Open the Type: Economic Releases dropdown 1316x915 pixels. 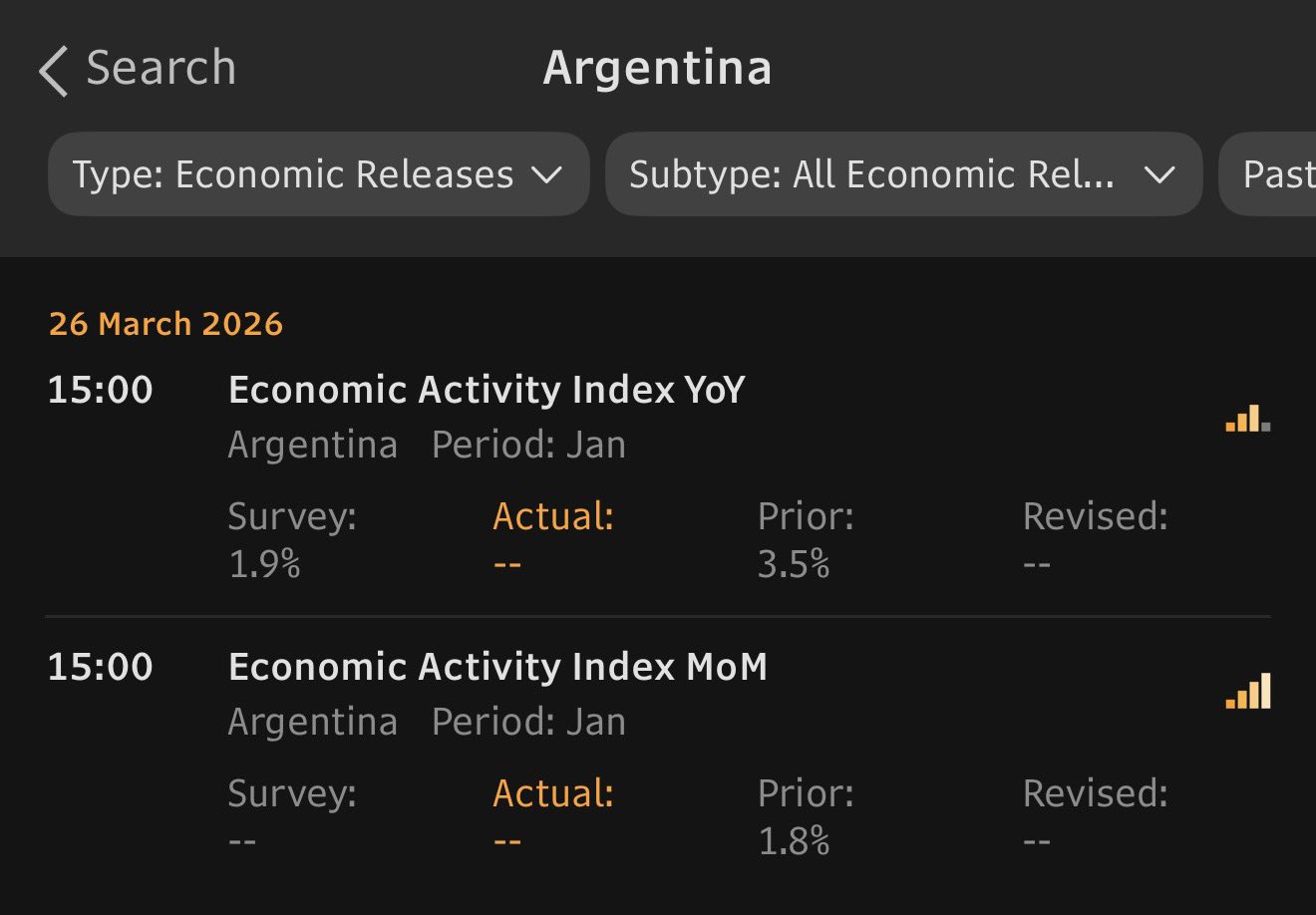[x=318, y=174]
